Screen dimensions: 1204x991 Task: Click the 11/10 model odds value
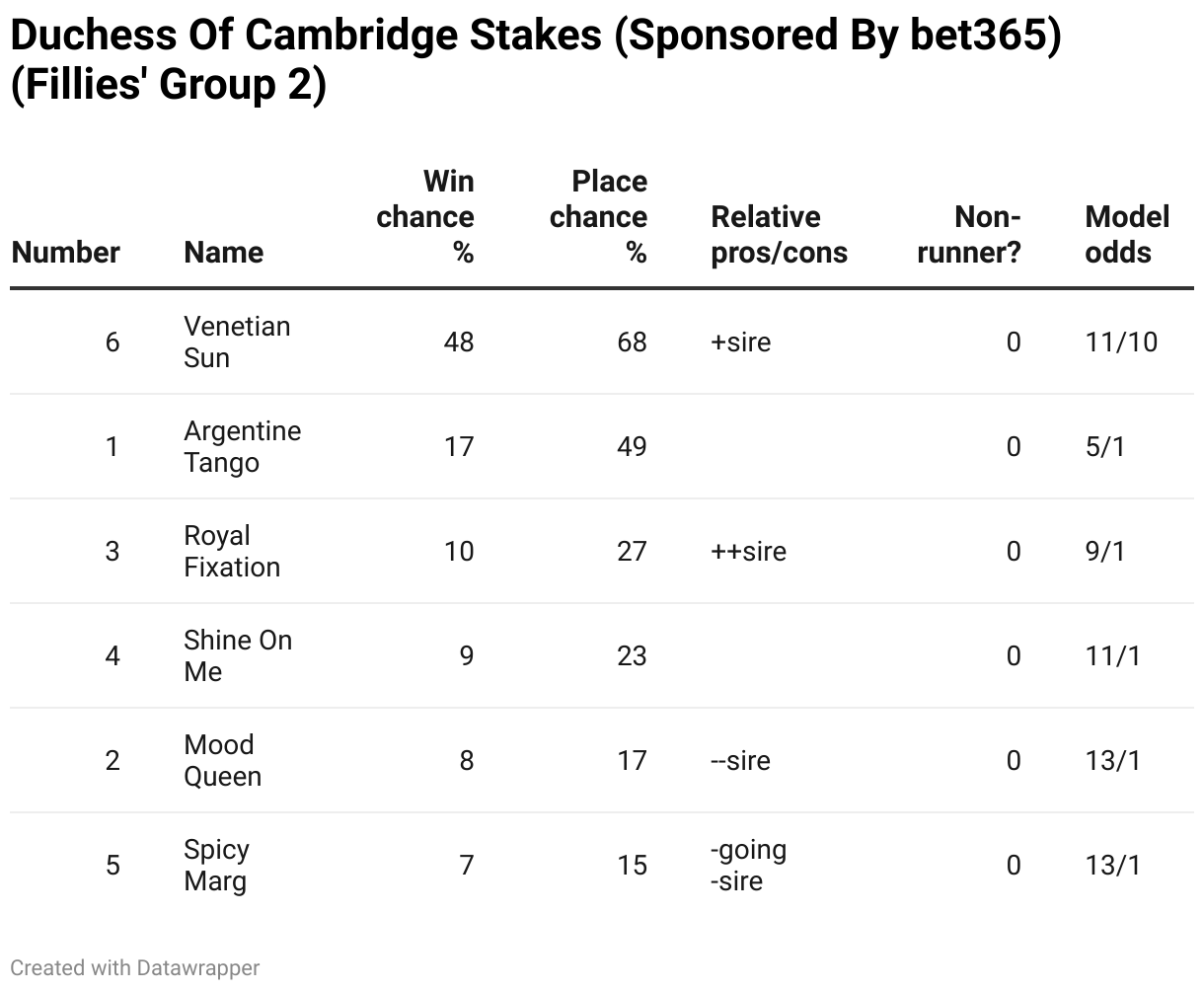1121,342
